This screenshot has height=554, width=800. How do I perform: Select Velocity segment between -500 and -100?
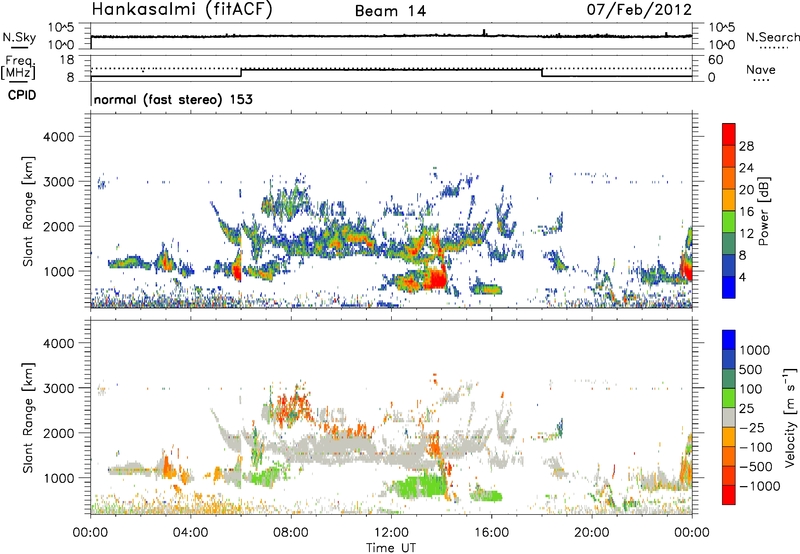[x=729, y=457]
